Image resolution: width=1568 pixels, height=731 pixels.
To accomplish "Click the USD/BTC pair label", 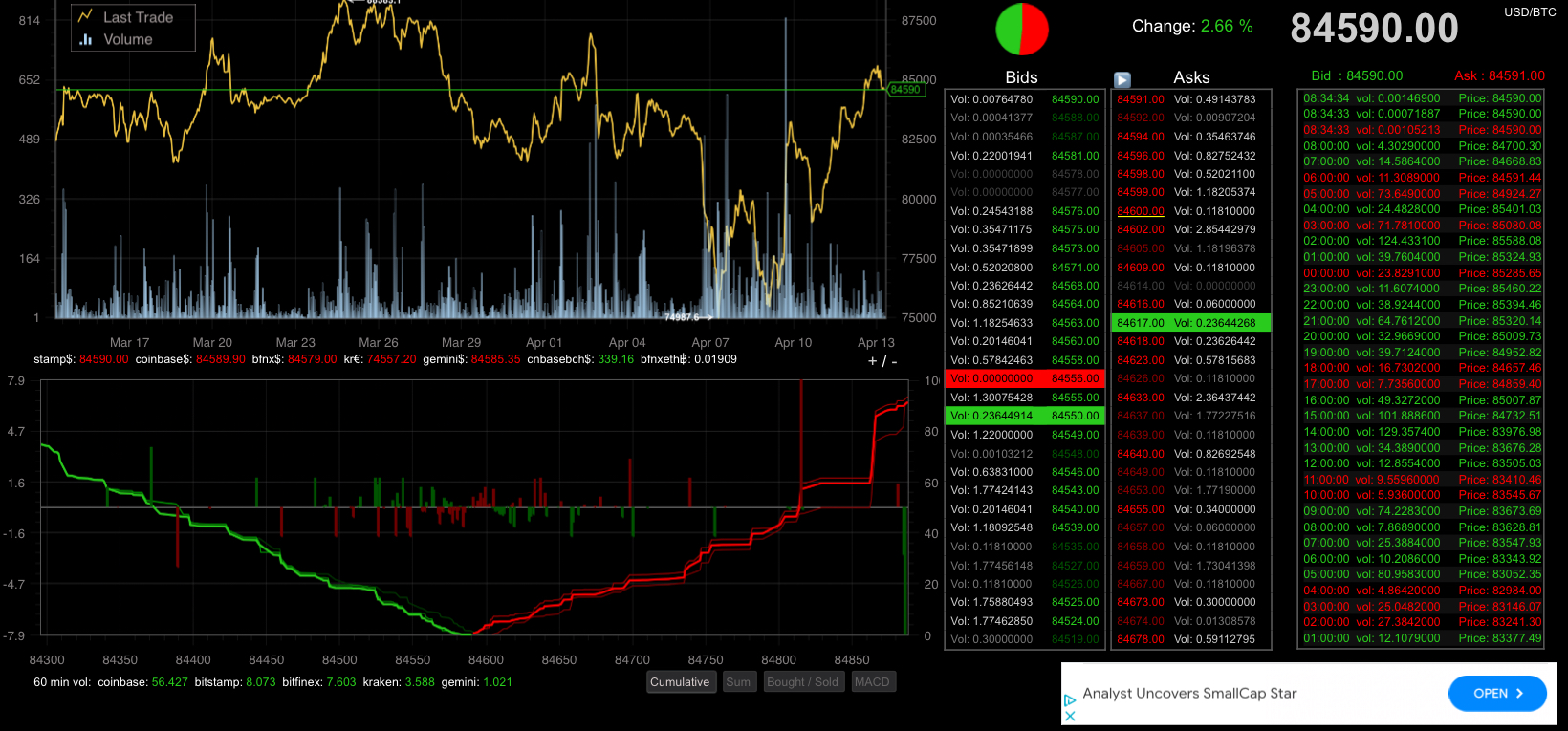I will pyautogui.click(x=1530, y=12).
